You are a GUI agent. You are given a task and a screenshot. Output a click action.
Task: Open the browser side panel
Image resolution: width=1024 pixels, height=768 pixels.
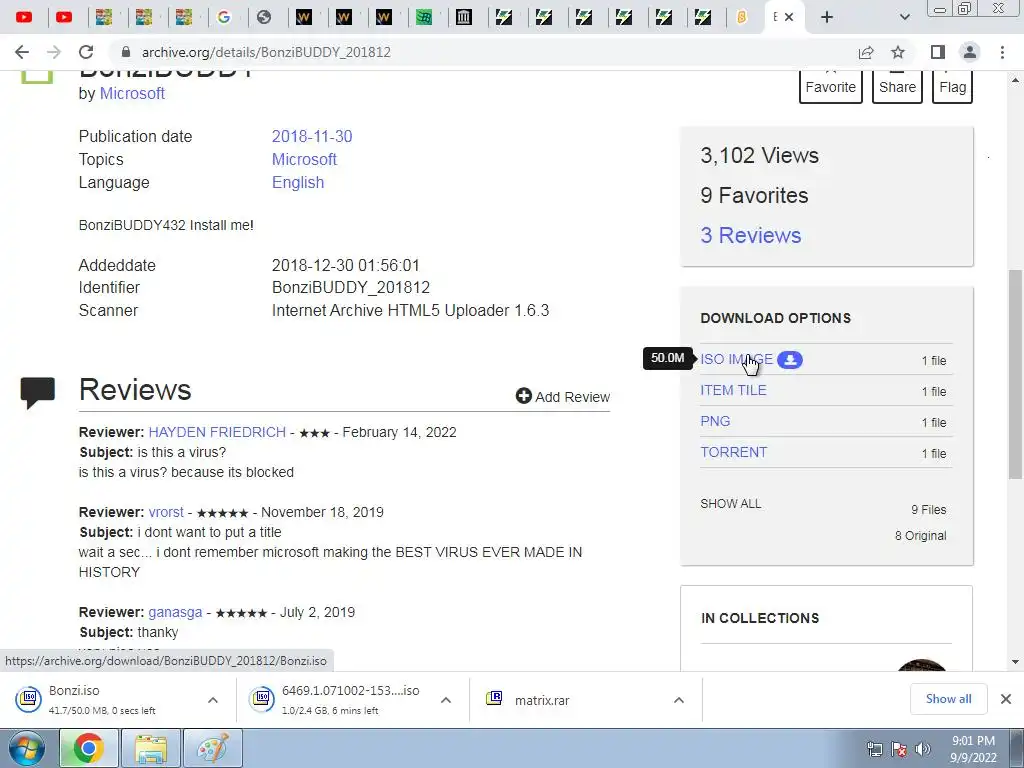click(938, 52)
